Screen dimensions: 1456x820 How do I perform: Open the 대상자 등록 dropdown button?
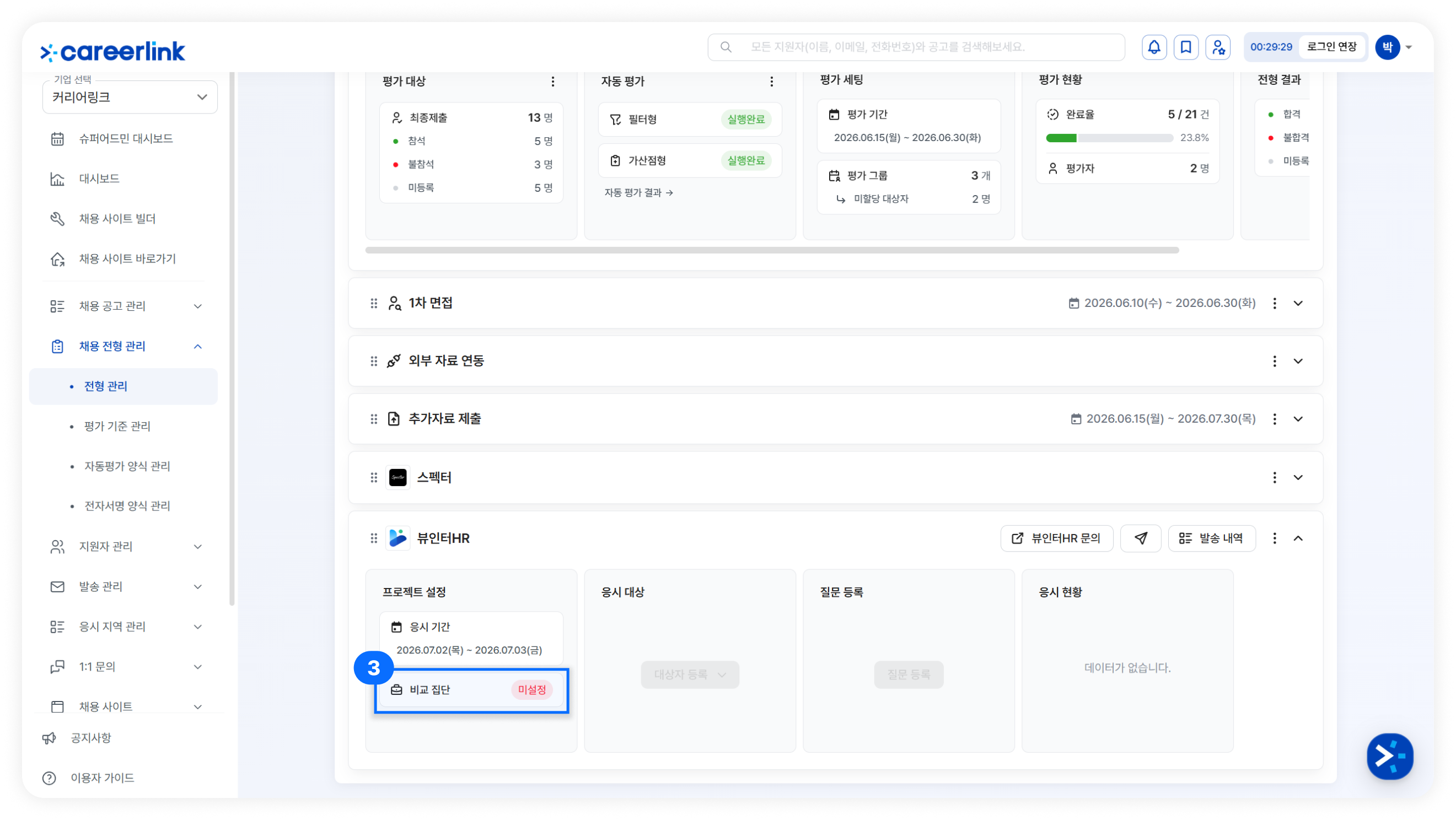click(690, 675)
